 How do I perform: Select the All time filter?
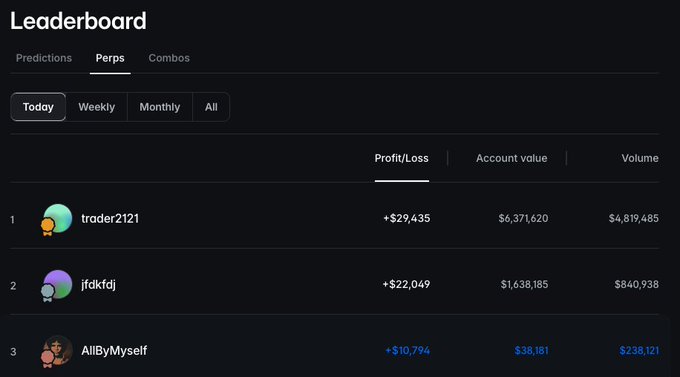pos(211,107)
